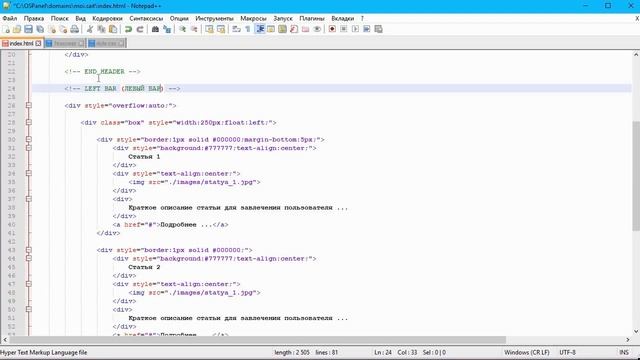Click the Close document toolbar icon
Screen dimensions: 640x360
(51, 29)
